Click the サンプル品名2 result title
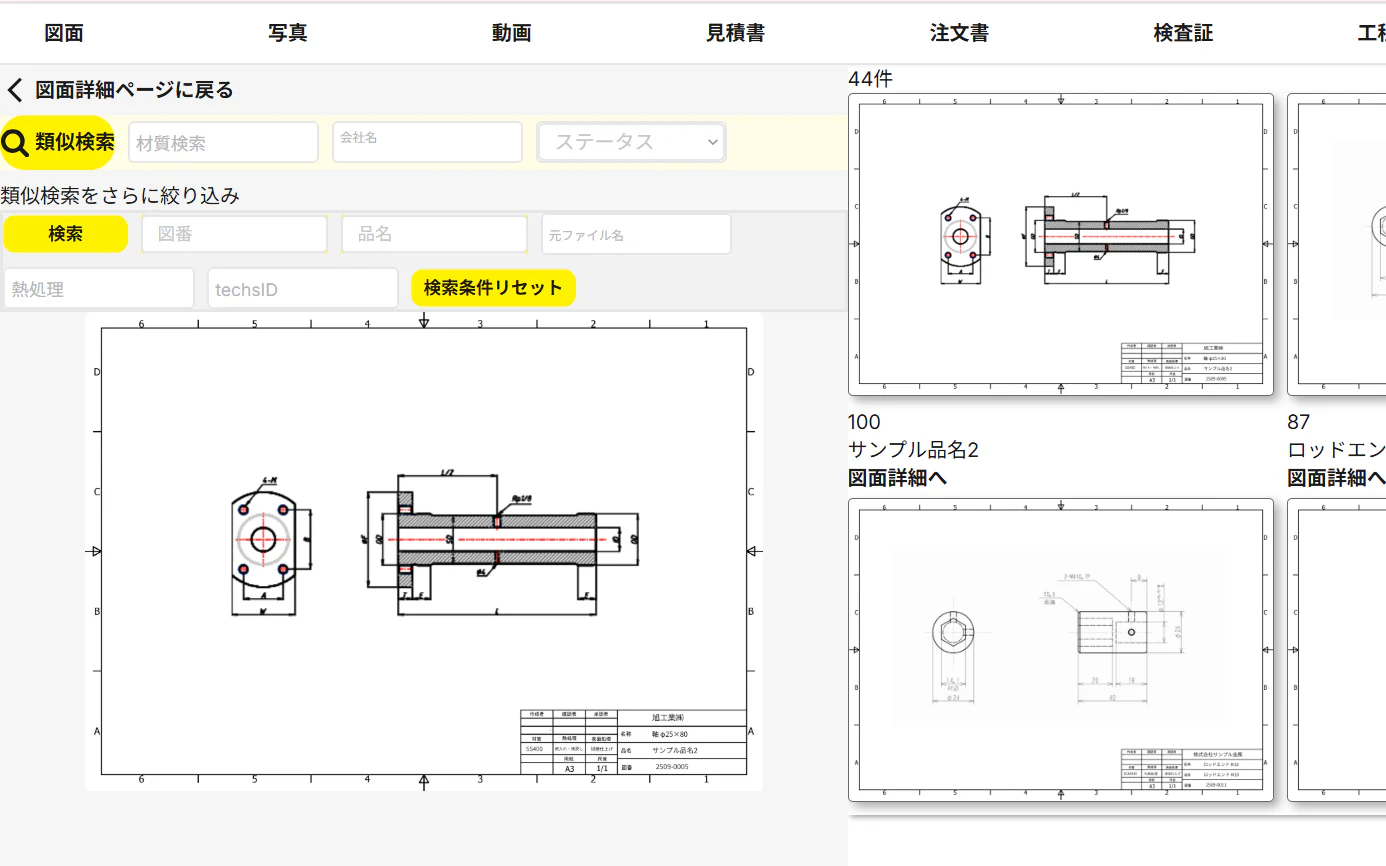Screen dimensions: 1386x866 (x=913, y=450)
